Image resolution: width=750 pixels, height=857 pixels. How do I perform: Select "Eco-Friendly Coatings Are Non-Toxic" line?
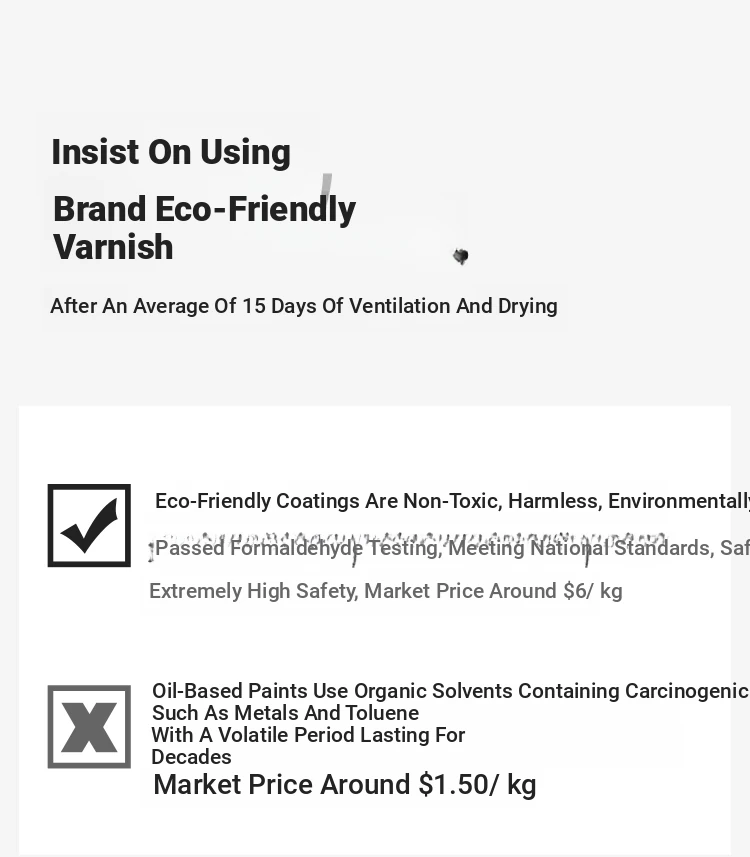tap(450, 501)
